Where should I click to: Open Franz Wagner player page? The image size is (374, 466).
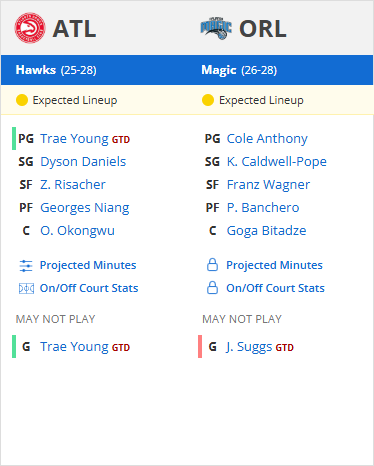coord(268,184)
